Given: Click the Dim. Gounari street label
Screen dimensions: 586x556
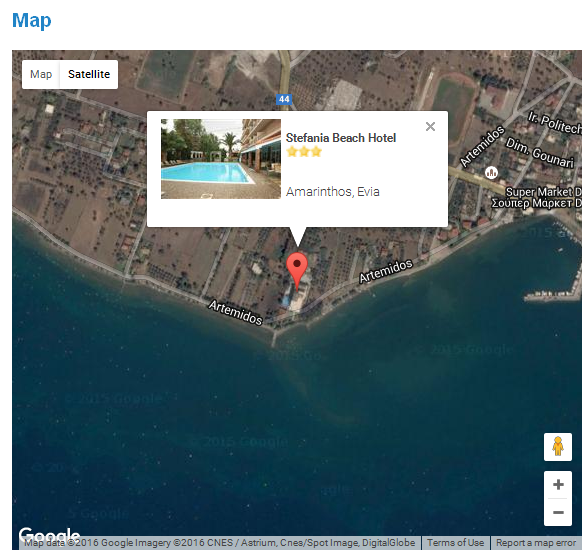Looking at the screenshot, I should [x=539, y=153].
